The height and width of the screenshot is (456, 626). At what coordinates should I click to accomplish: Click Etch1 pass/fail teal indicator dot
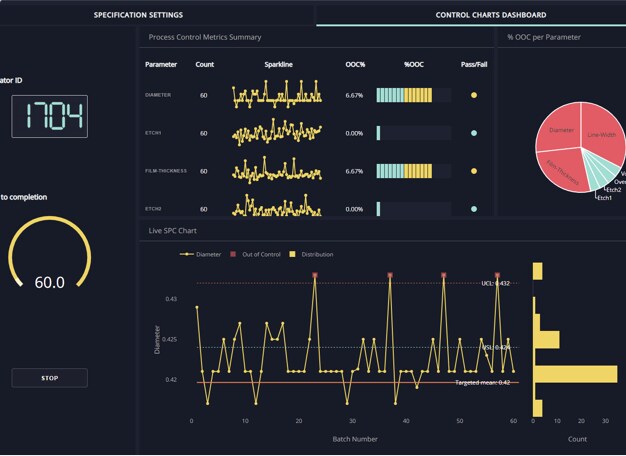coord(474,133)
